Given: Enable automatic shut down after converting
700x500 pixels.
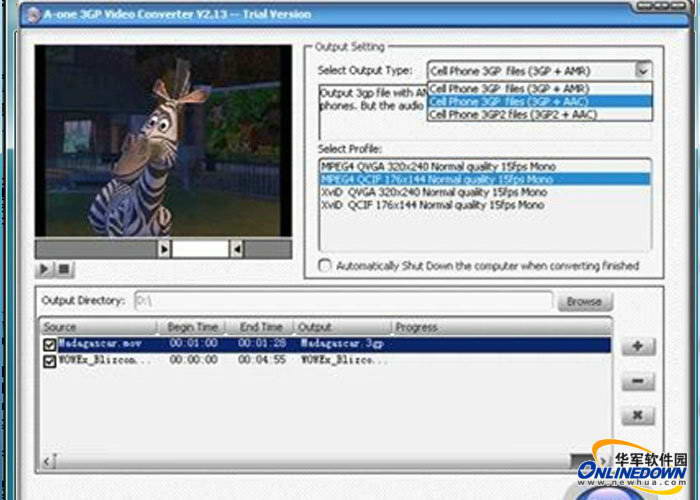Looking at the screenshot, I should point(325,266).
